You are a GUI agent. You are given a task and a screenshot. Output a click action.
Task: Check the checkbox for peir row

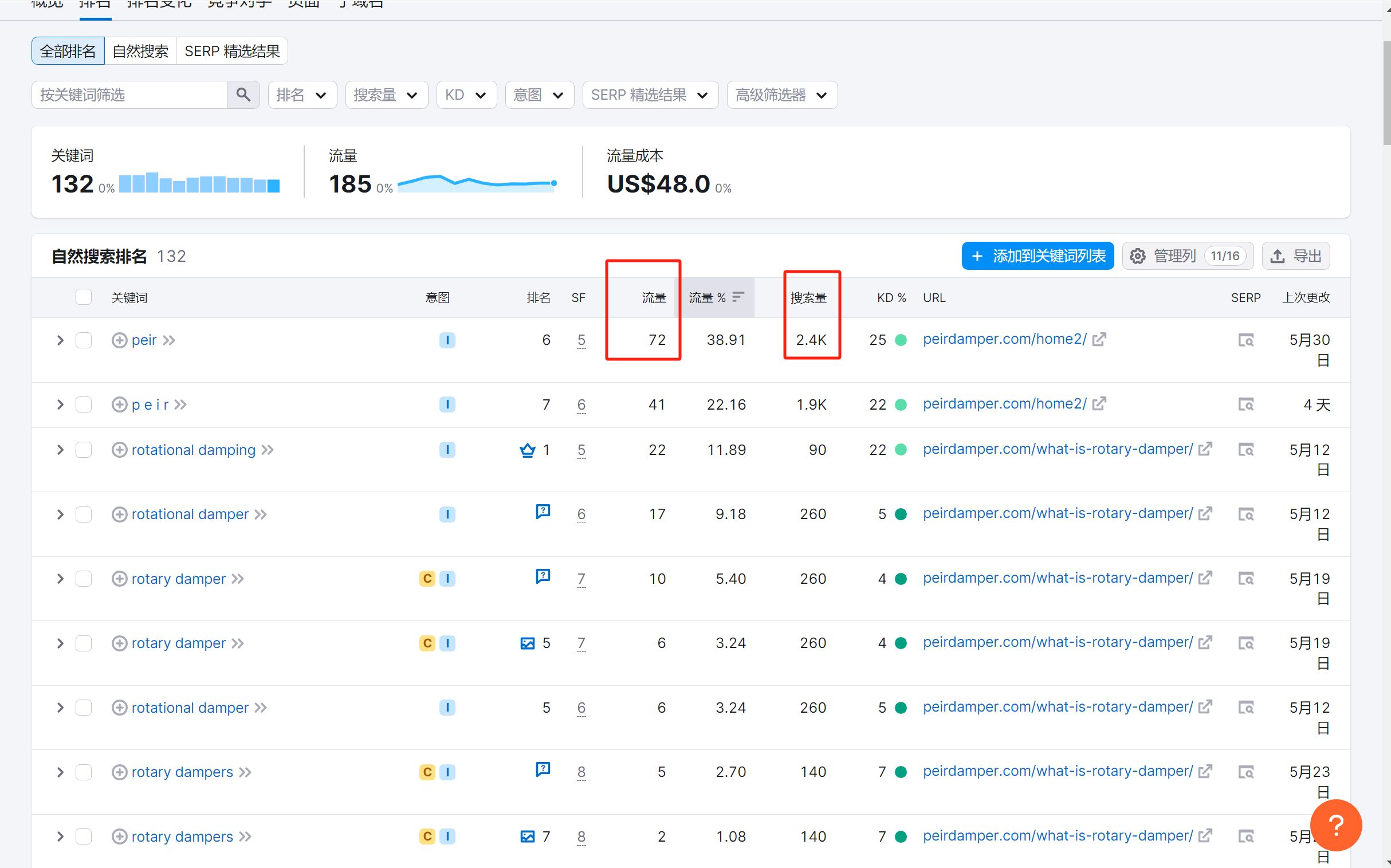click(84, 340)
